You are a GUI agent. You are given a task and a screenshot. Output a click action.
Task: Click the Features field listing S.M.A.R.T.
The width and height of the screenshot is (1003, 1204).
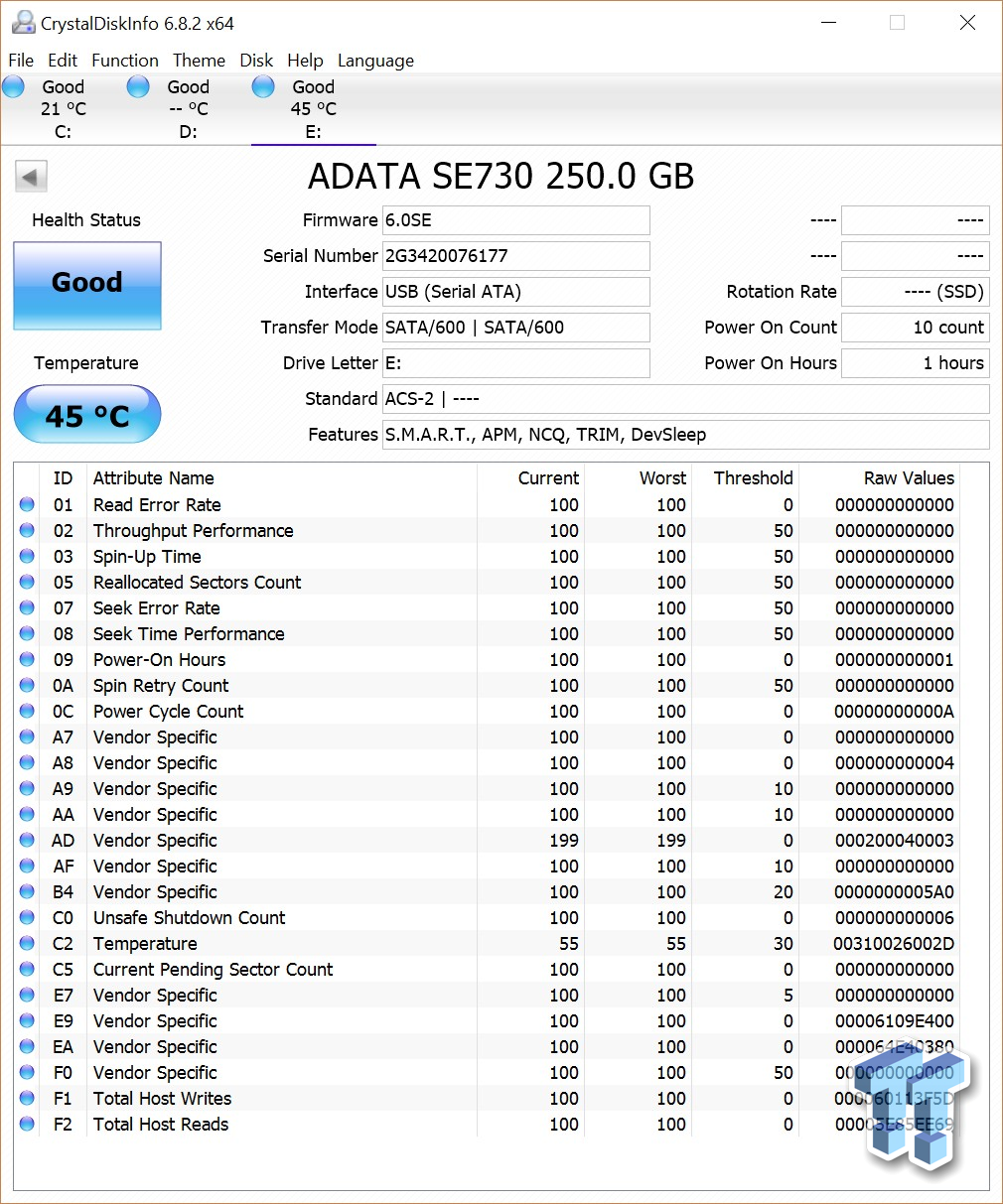pyautogui.click(x=686, y=435)
